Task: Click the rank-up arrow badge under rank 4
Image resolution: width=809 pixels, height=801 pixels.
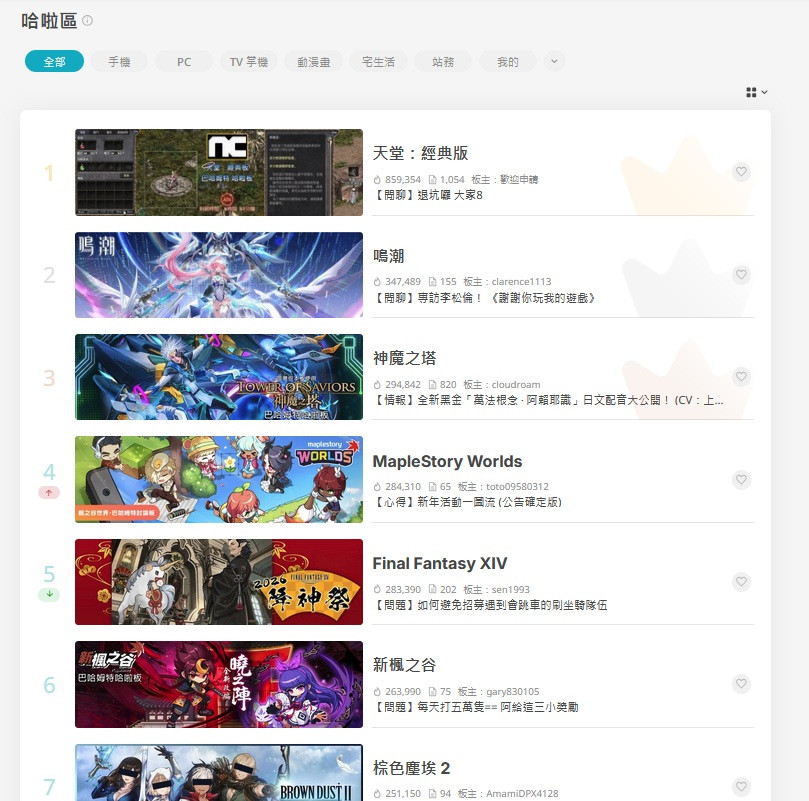Action: (x=49, y=493)
